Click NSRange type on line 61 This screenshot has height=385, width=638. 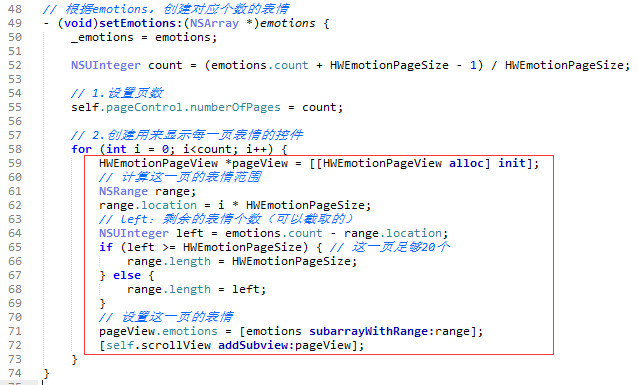pos(123,191)
